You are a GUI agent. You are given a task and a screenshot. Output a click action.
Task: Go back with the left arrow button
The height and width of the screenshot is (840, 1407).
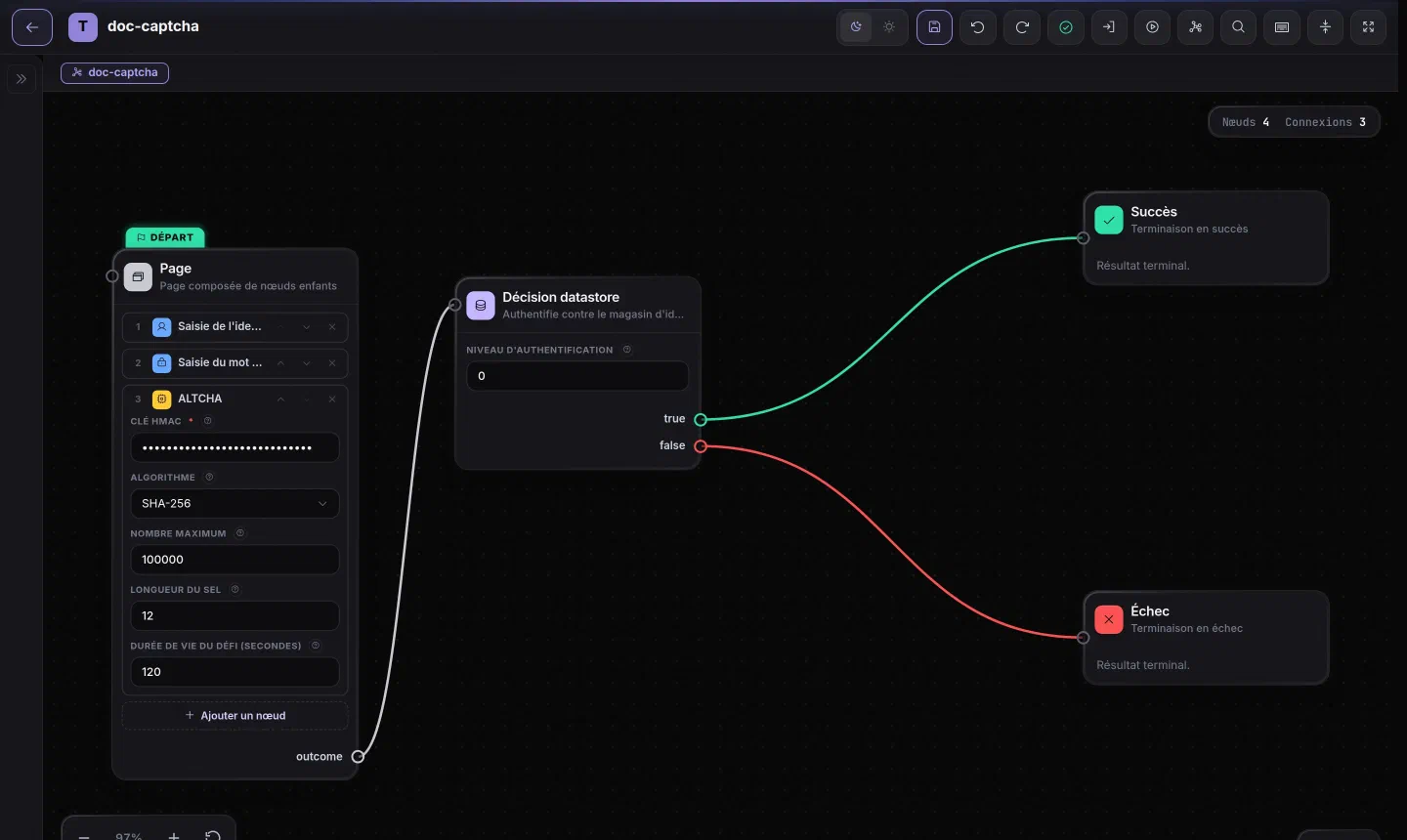point(32,27)
